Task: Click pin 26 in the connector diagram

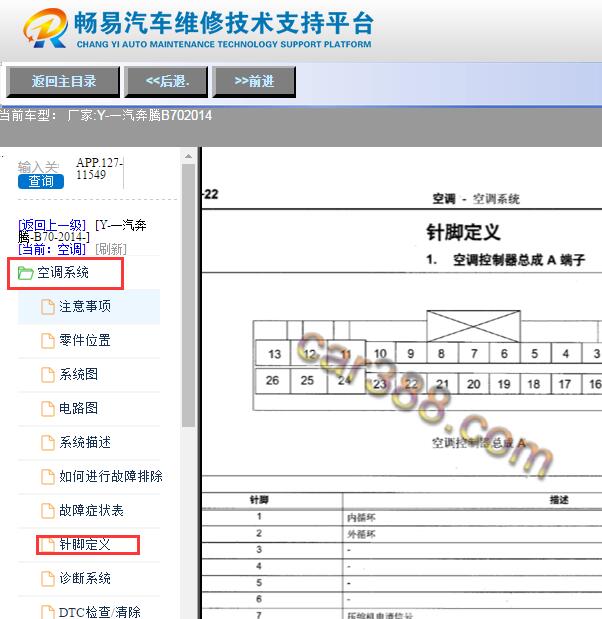Action: click(272, 381)
